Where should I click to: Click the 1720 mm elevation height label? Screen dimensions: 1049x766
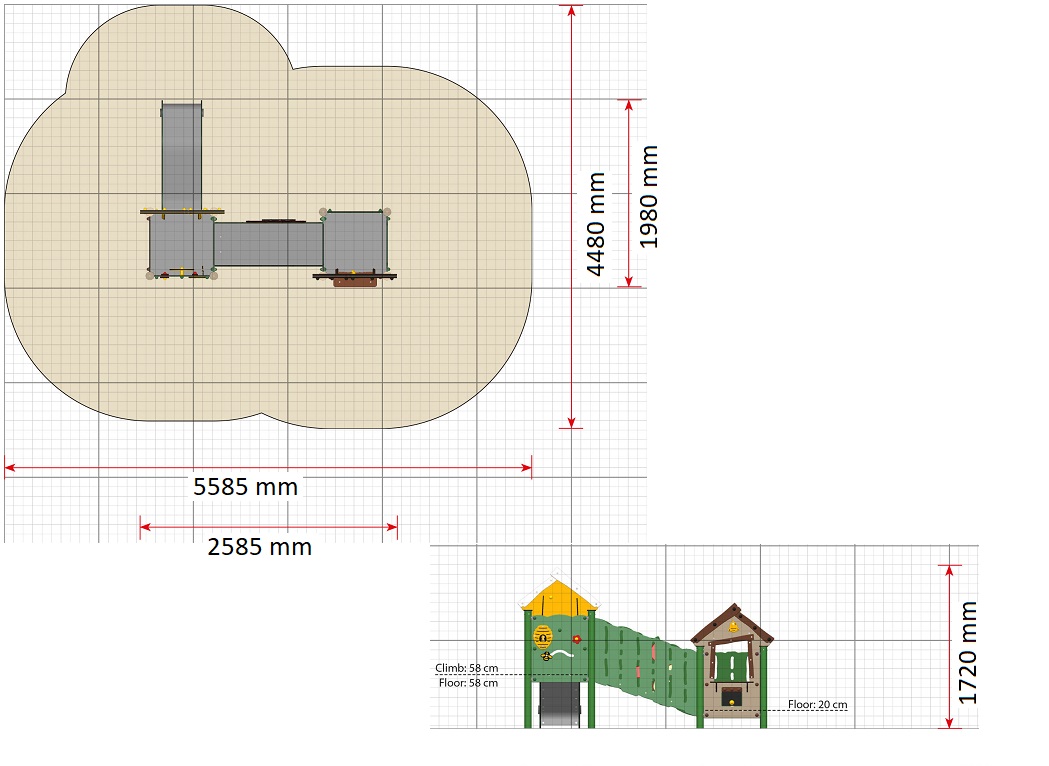(x=968, y=652)
